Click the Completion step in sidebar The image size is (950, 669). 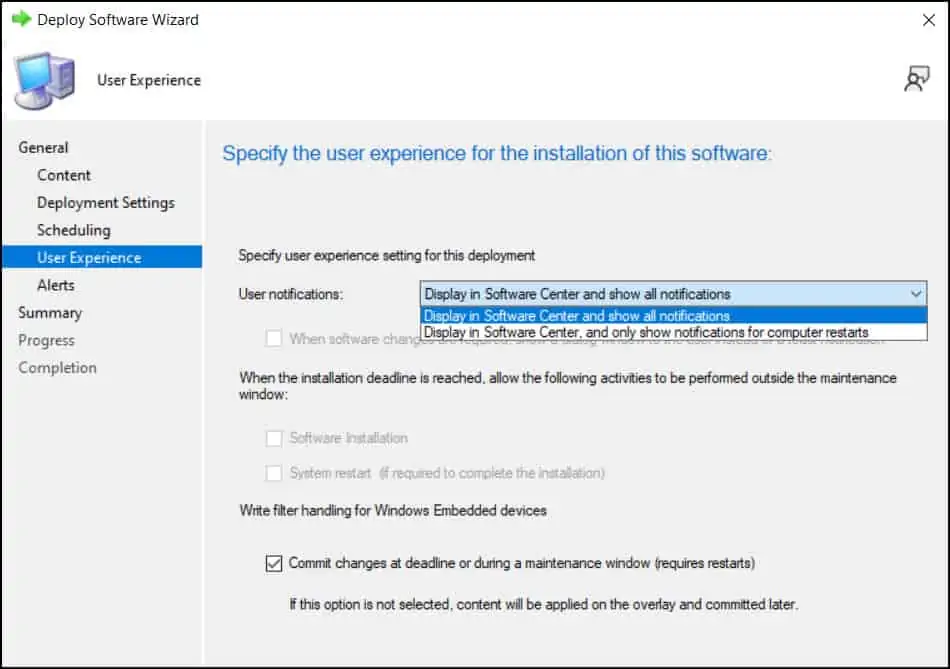(x=57, y=367)
